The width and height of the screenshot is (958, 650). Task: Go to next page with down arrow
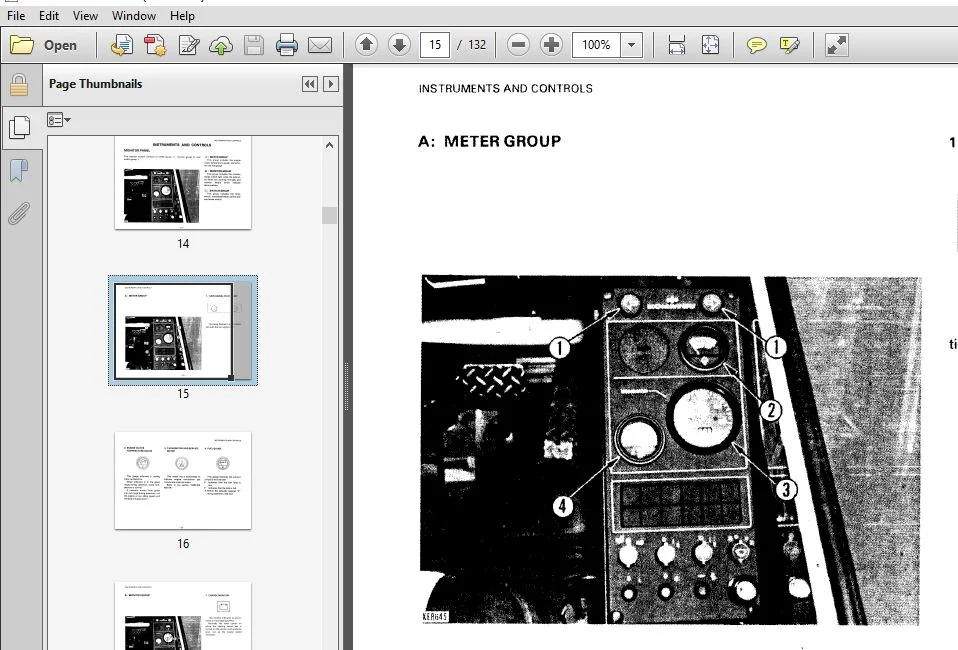pos(400,45)
